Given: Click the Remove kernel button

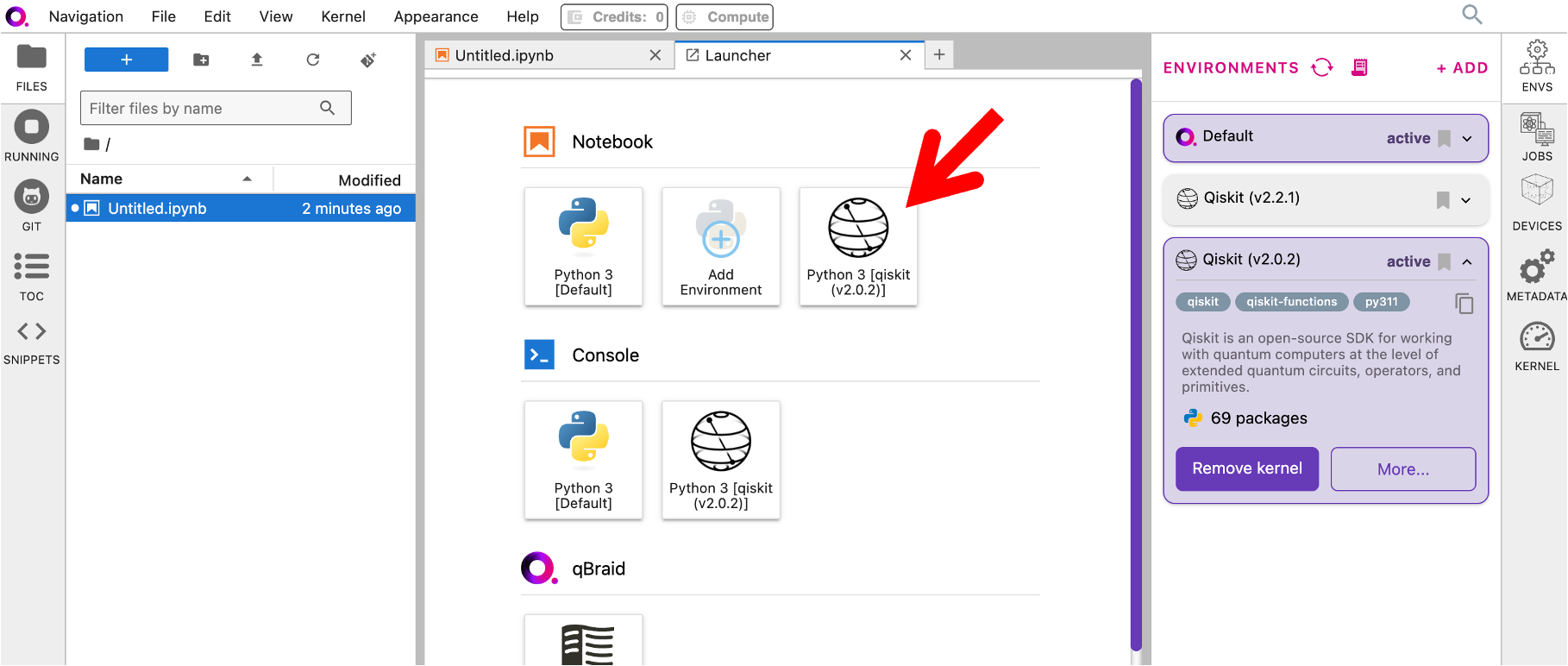Looking at the screenshot, I should (1247, 468).
